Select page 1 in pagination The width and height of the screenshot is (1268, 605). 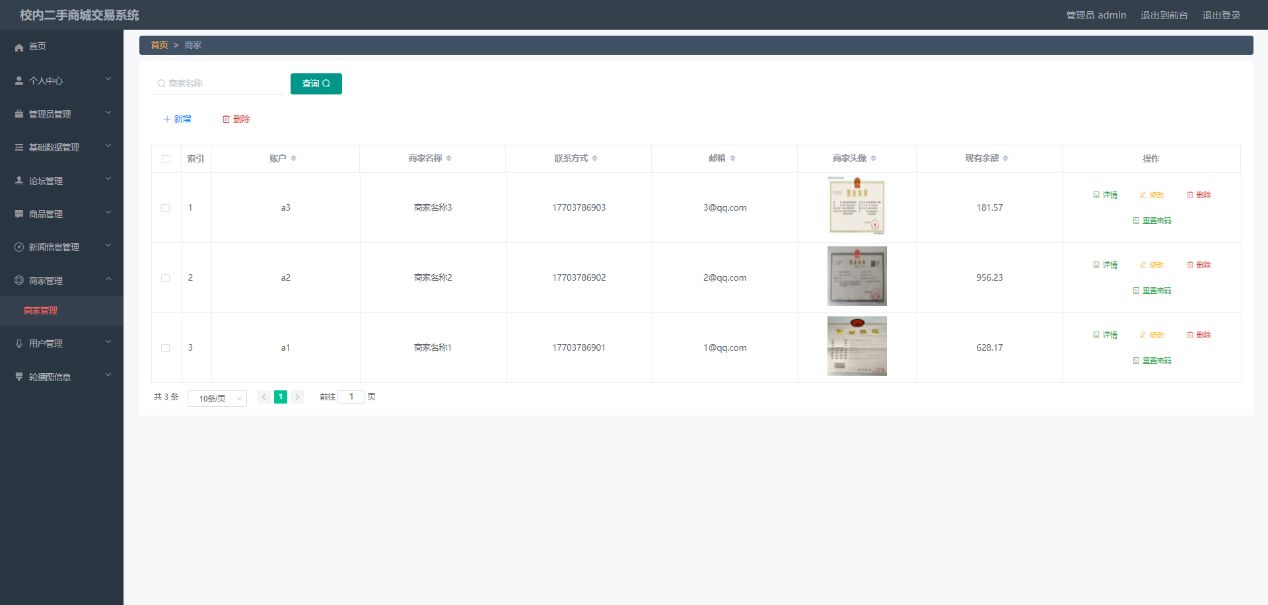point(281,397)
